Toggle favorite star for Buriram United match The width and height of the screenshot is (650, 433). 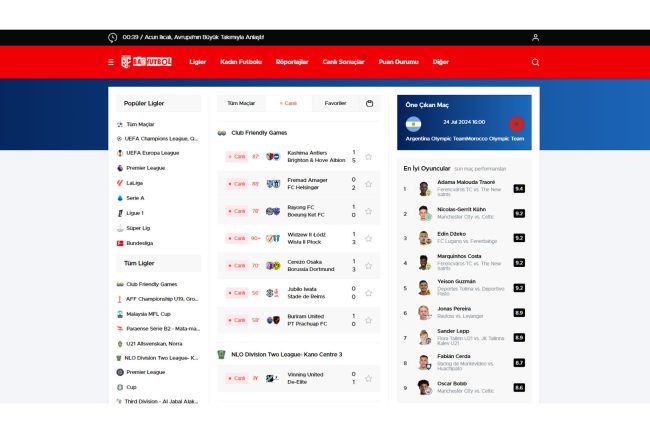point(368,320)
